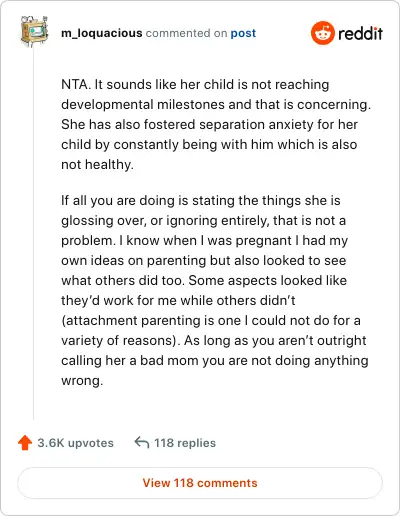Click the "118 replies" label
Viewport: 400px width, 516px height.
185,443
